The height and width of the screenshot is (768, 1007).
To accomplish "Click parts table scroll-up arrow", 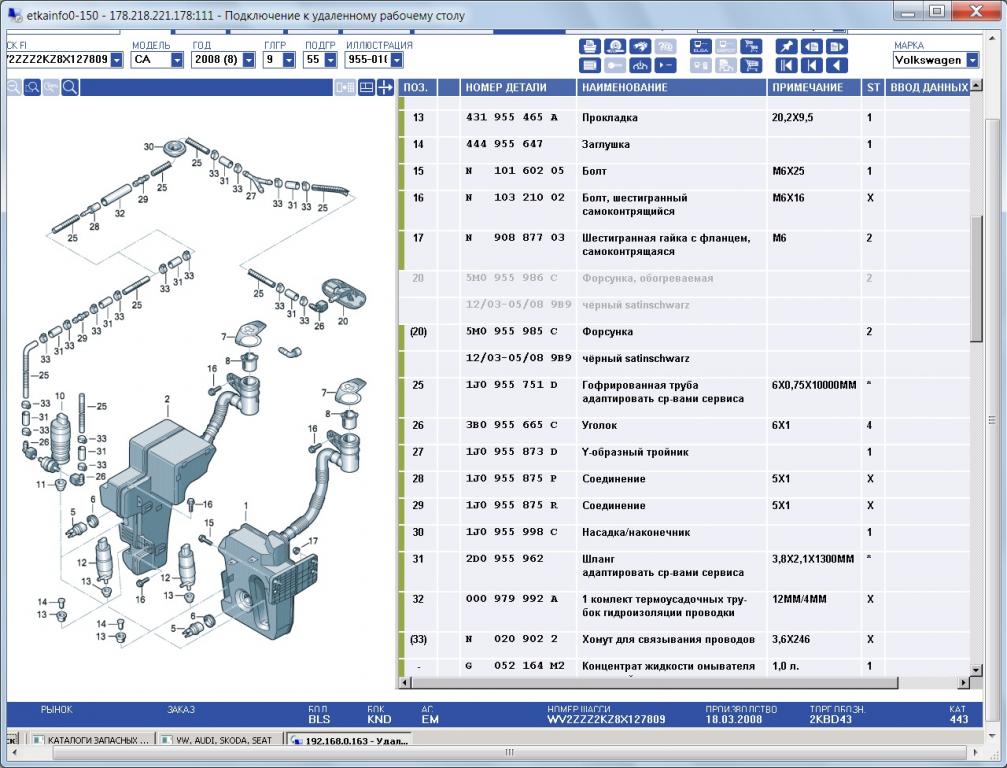I will 976,85.
